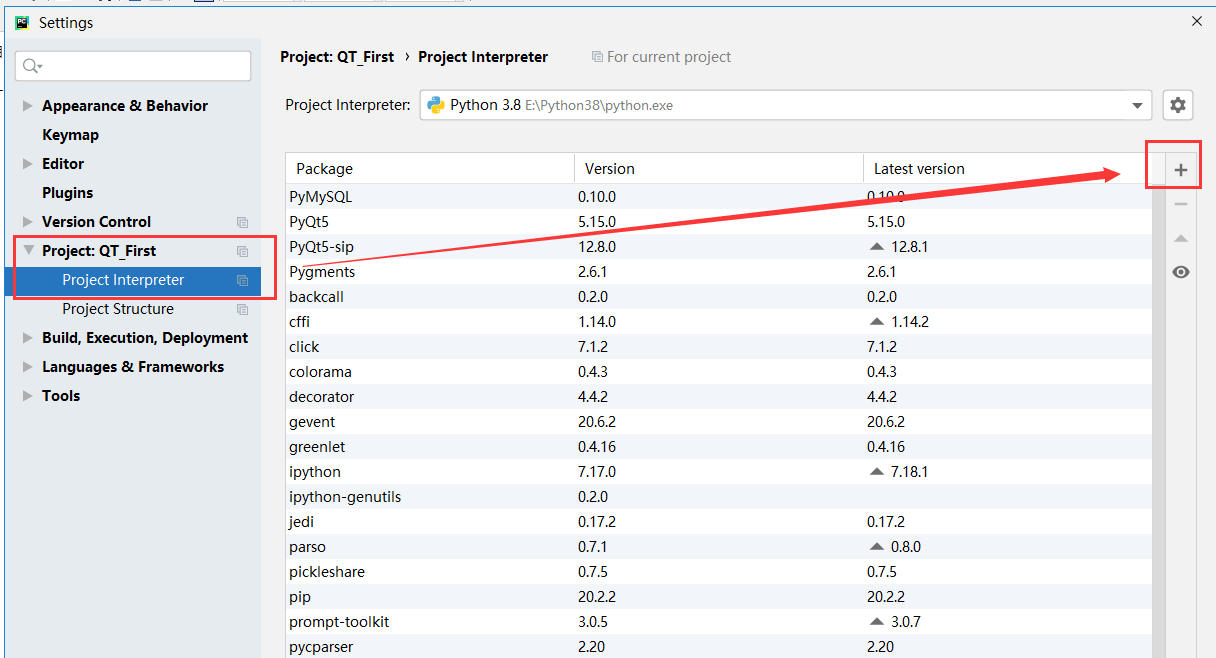Select the jedi package row
Viewport: 1216px width, 658px height.
pyautogui.click(x=718, y=522)
